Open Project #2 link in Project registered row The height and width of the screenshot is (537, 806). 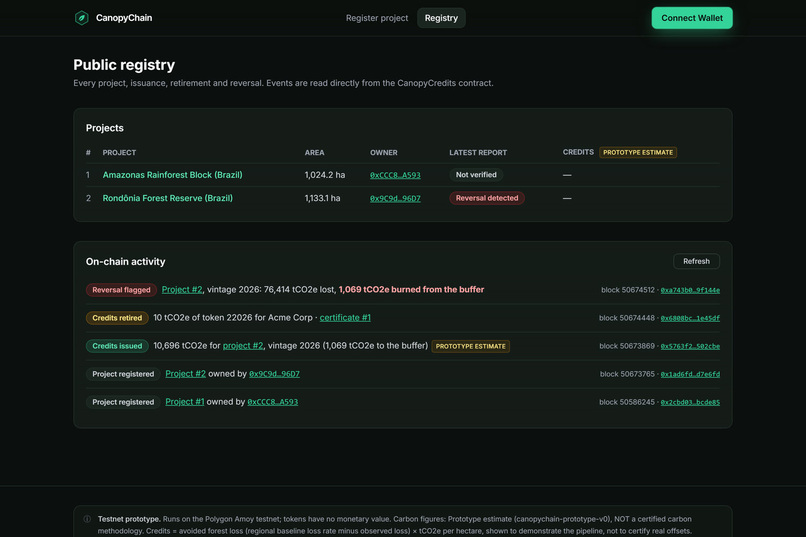tap(186, 374)
